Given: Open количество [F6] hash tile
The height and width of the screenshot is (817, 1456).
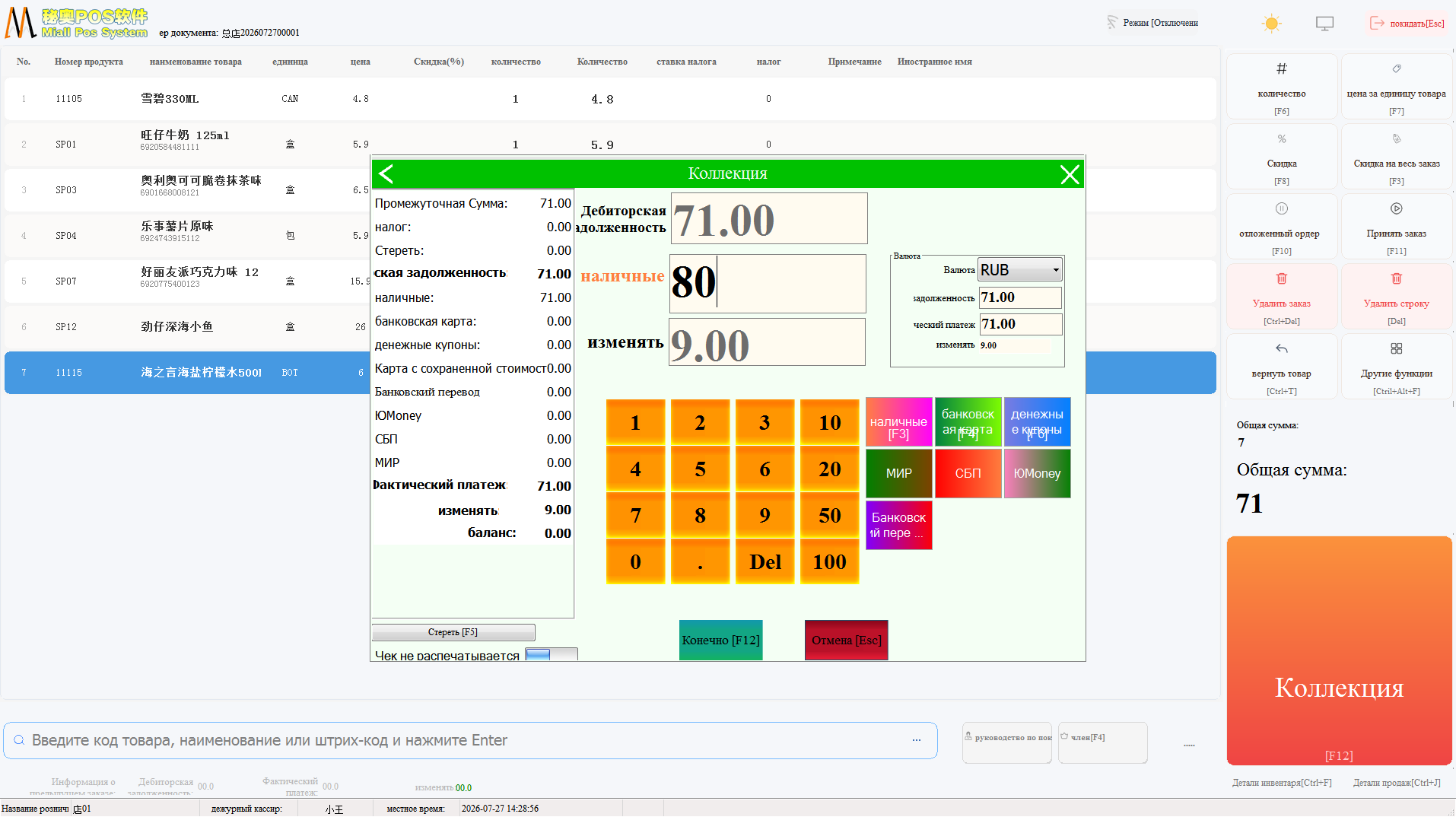Looking at the screenshot, I should tap(1282, 87).
